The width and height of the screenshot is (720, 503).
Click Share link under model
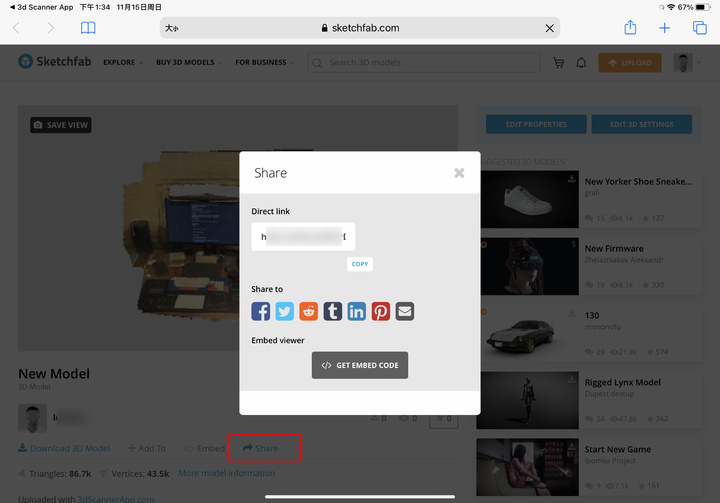click(261, 448)
